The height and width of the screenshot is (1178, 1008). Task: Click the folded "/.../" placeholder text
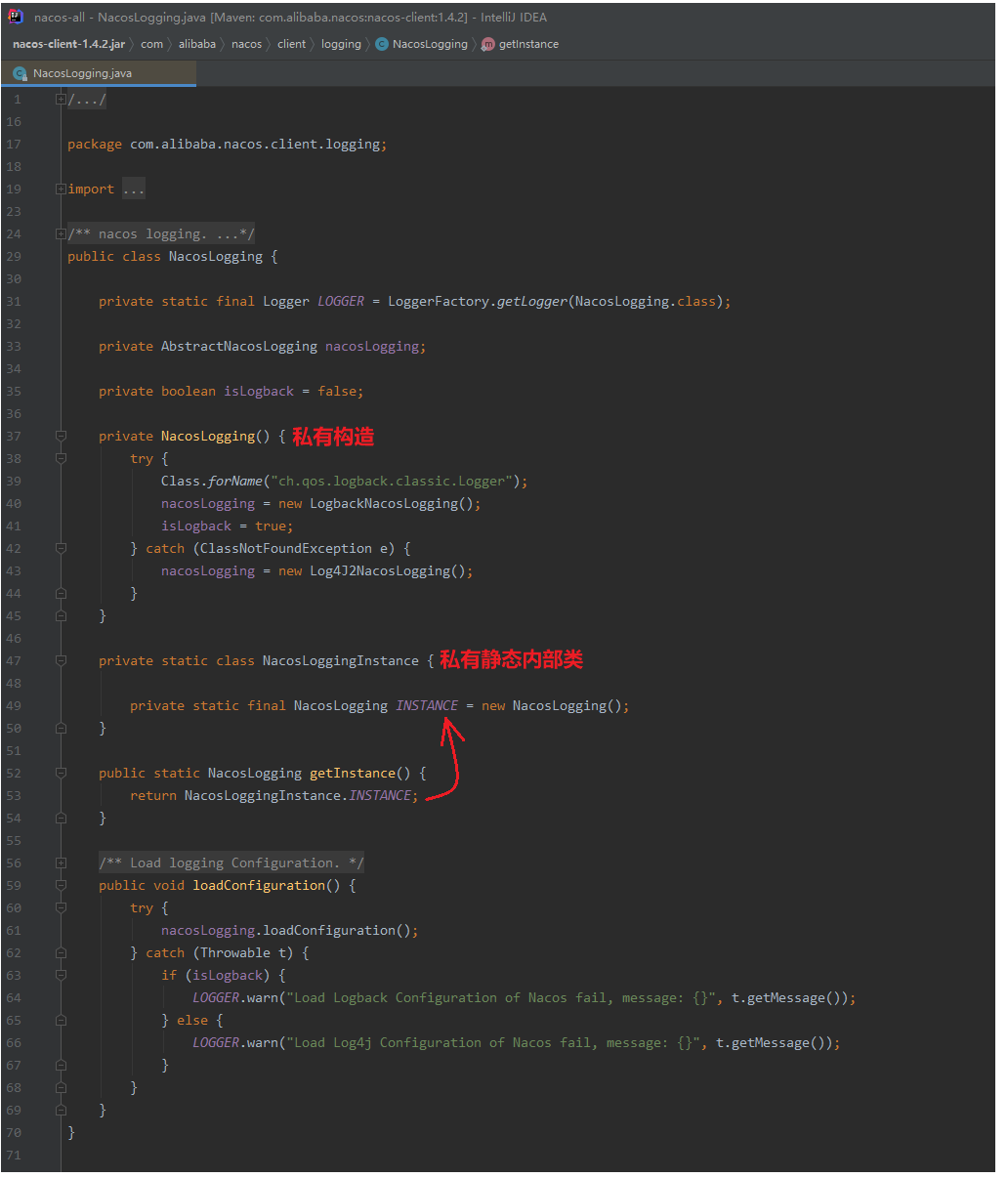[87, 99]
